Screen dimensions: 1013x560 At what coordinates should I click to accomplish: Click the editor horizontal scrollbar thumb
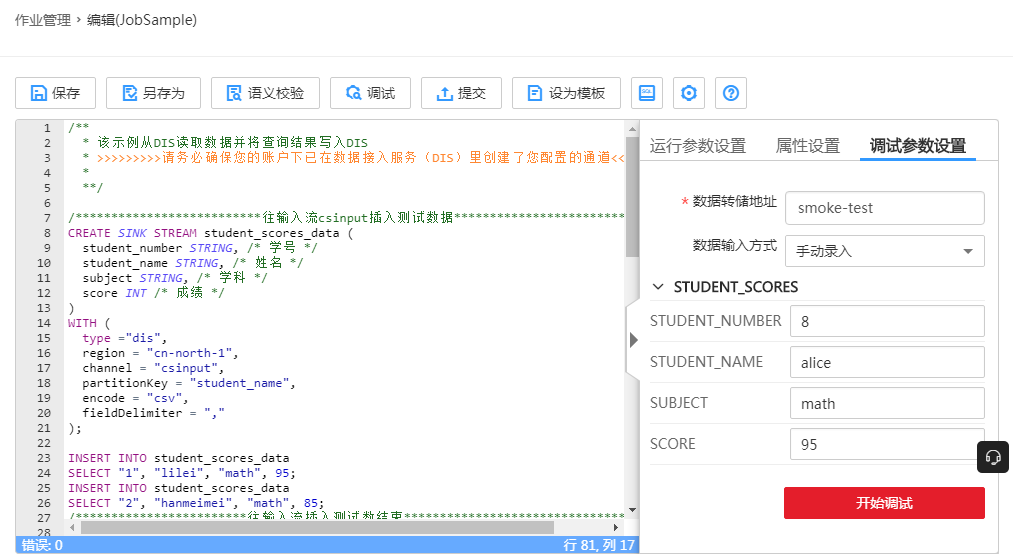(x=317, y=527)
